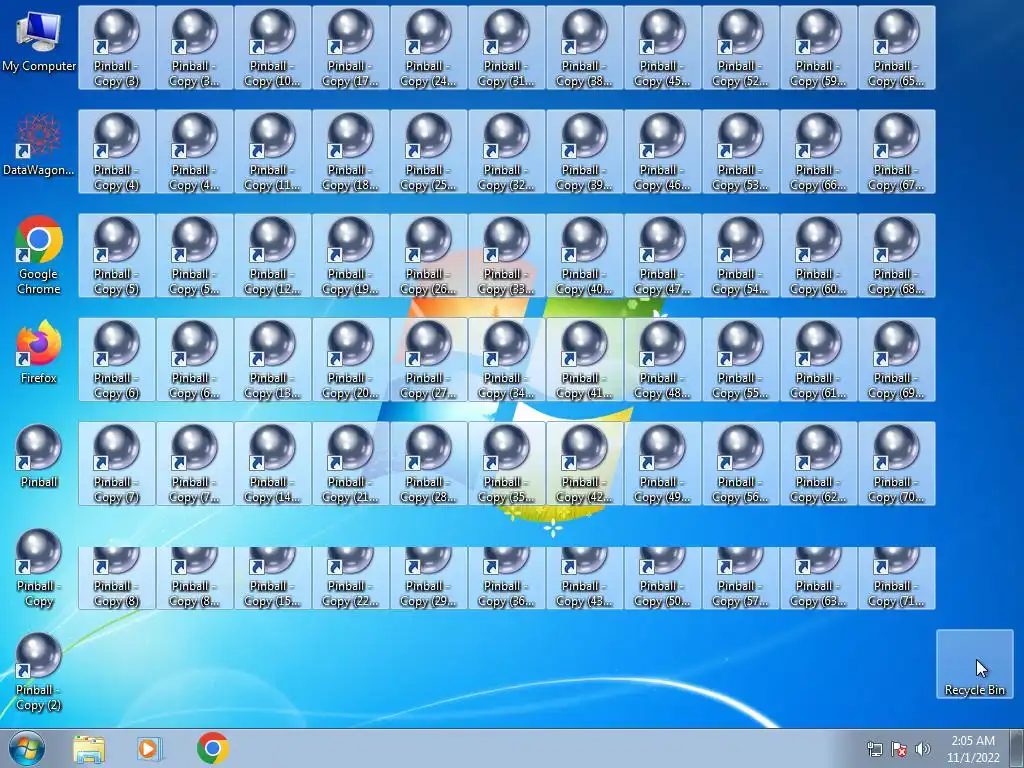The height and width of the screenshot is (768, 1024).
Task: Select the Pinball - Copy (56... shortcut
Action: point(741,464)
